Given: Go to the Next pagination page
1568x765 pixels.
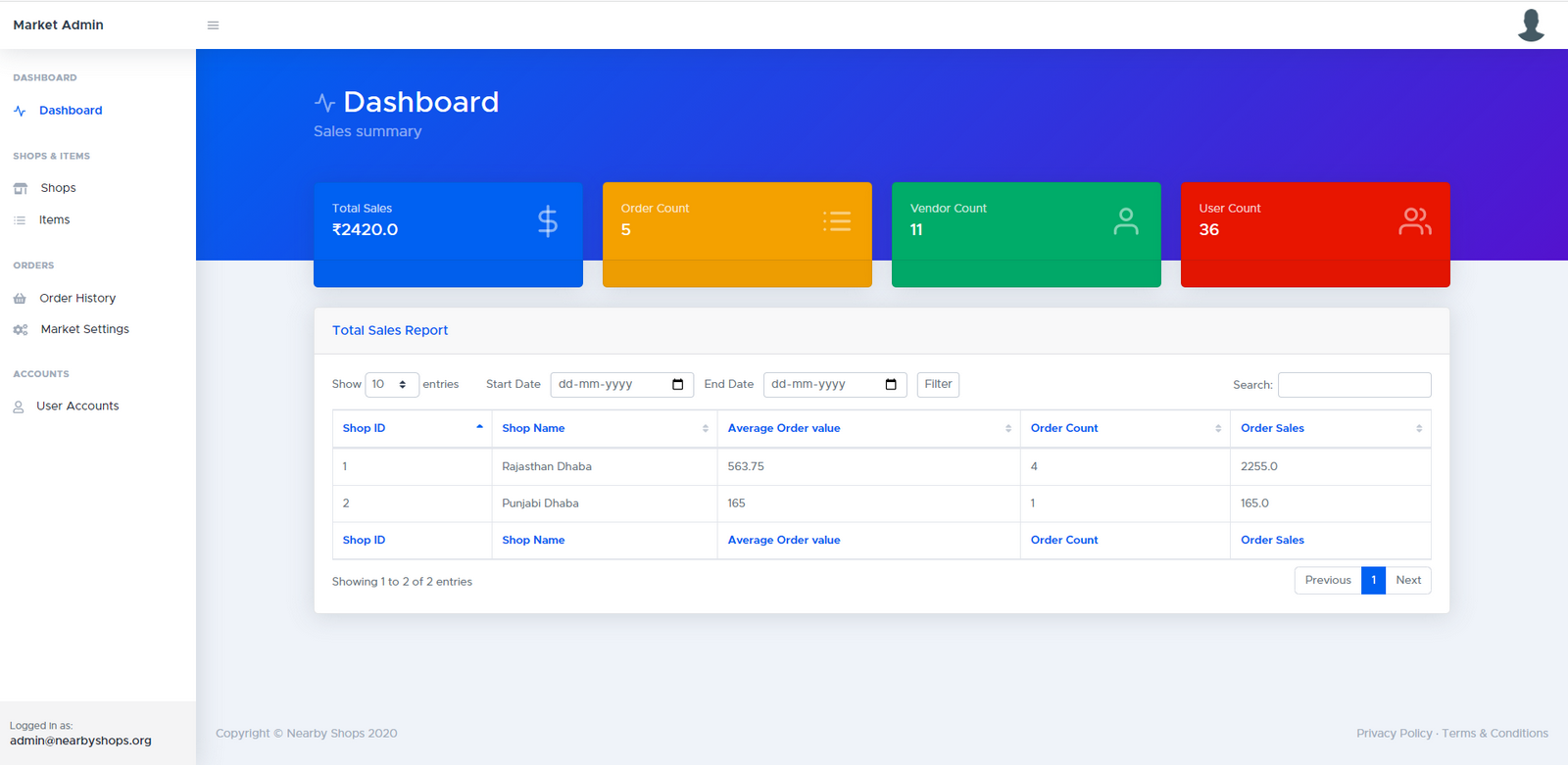Looking at the screenshot, I should click(x=1408, y=581).
